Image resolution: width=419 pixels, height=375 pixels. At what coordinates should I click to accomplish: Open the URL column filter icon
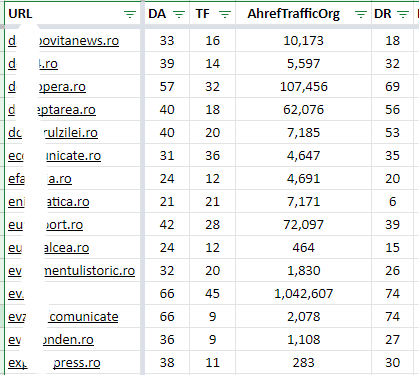click(130, 14)
